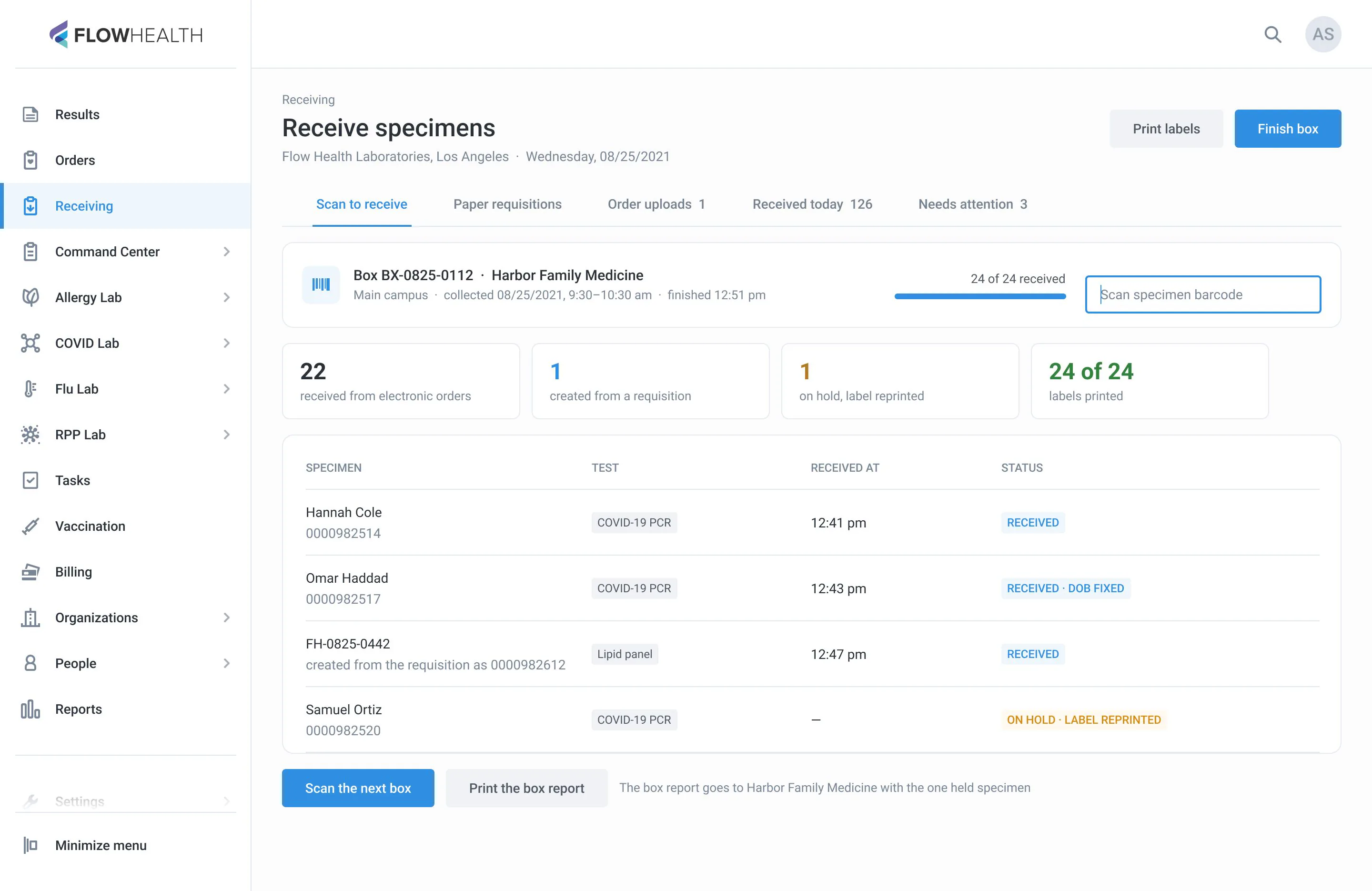The height and width of the screenshot is (891, 1372).
Task: Expand the Command Center submenu chevron
Action: pyautogui.click(x=227, y=252)
